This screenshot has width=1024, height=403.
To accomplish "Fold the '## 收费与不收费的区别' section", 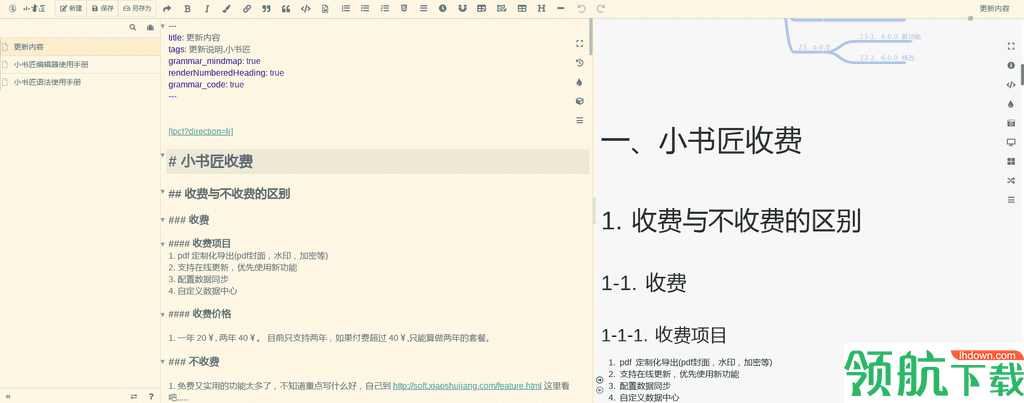I will point(163,191).
